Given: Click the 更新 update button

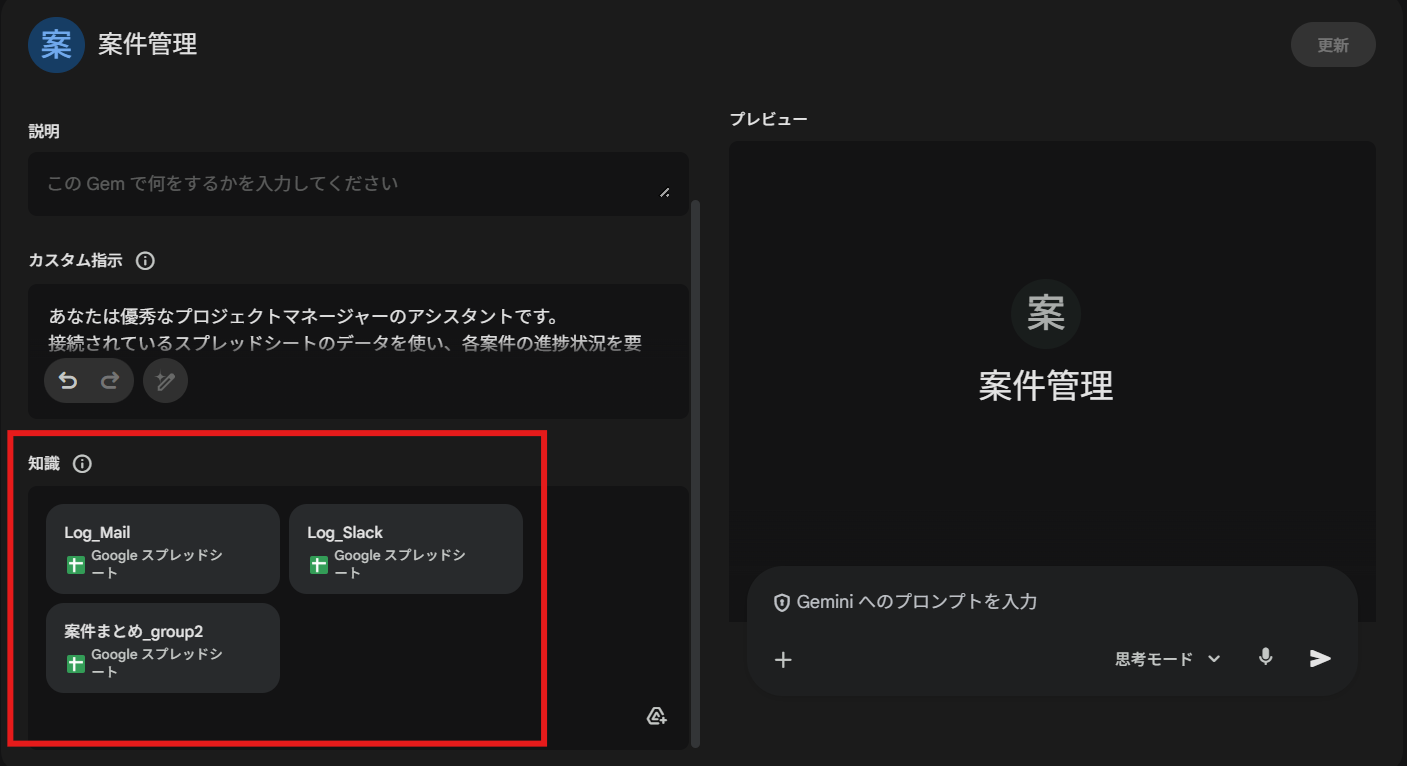Looking at the screenshot, I should point(1333,45).
